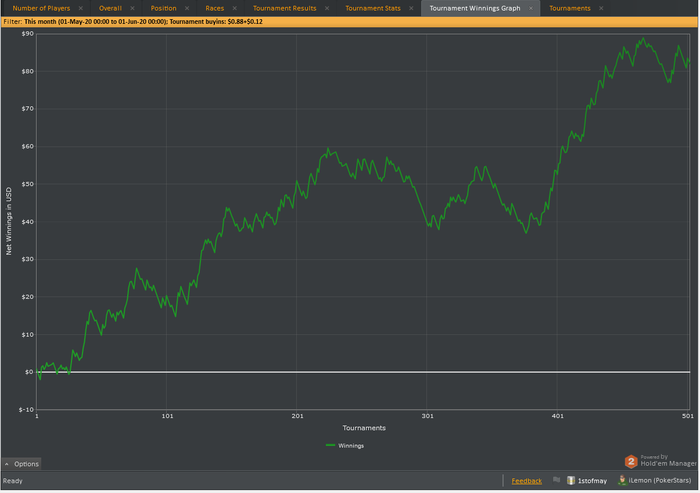Viewport: 700px width, 493px height.
Task: Close the Races tab
Action: coord(235,8)
